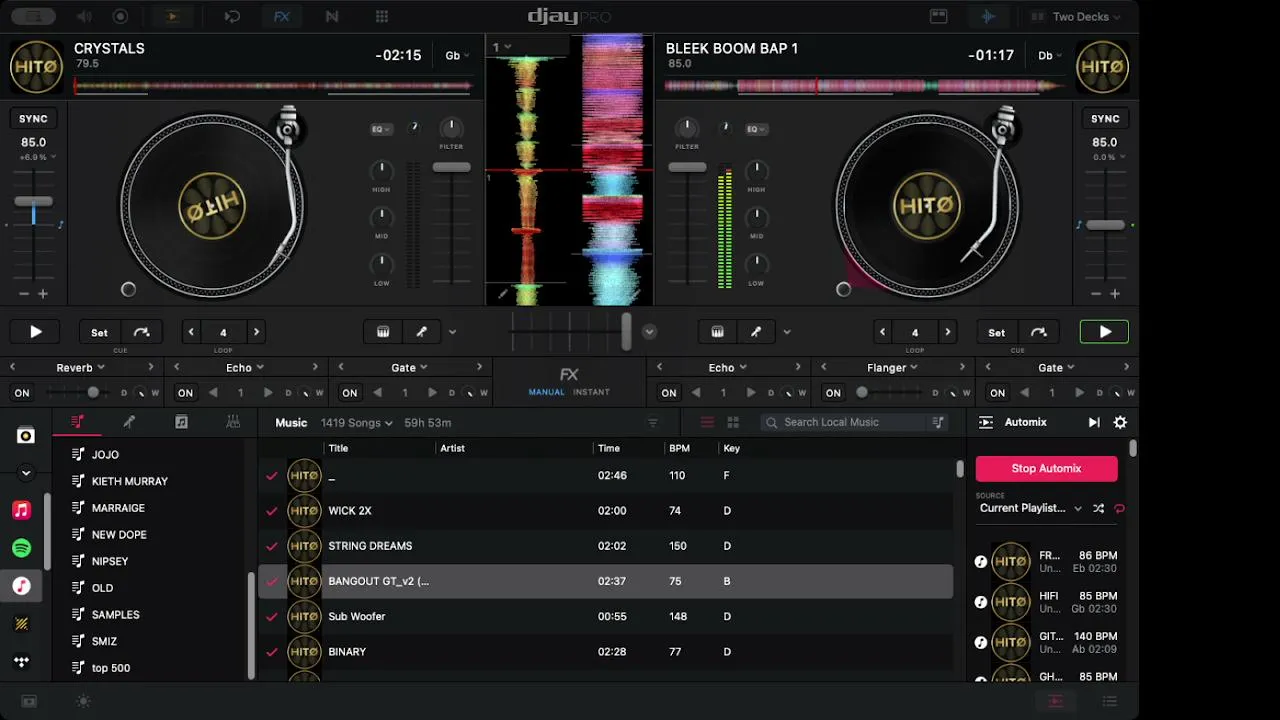The height and width of the screenshot is (720, 1280).
Task: Switch the library to list view
Action: tap(707, 422)
